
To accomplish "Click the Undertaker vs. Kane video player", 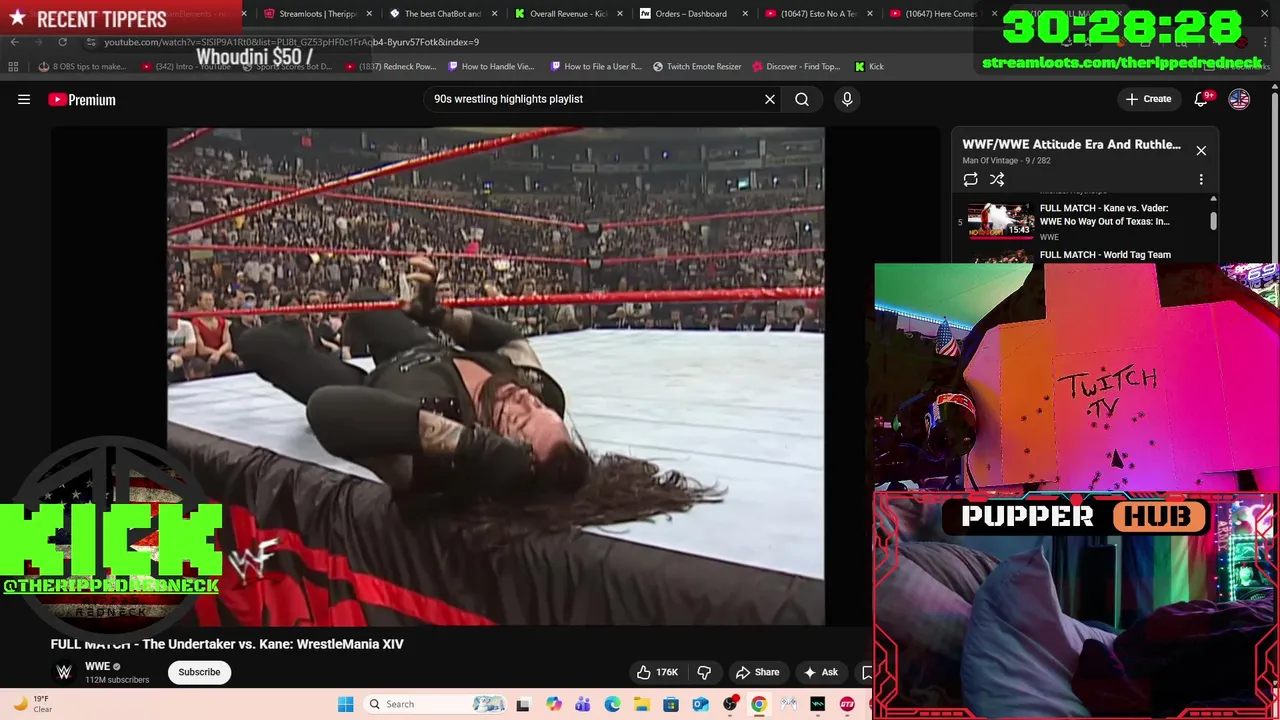I will coord(496,376).
